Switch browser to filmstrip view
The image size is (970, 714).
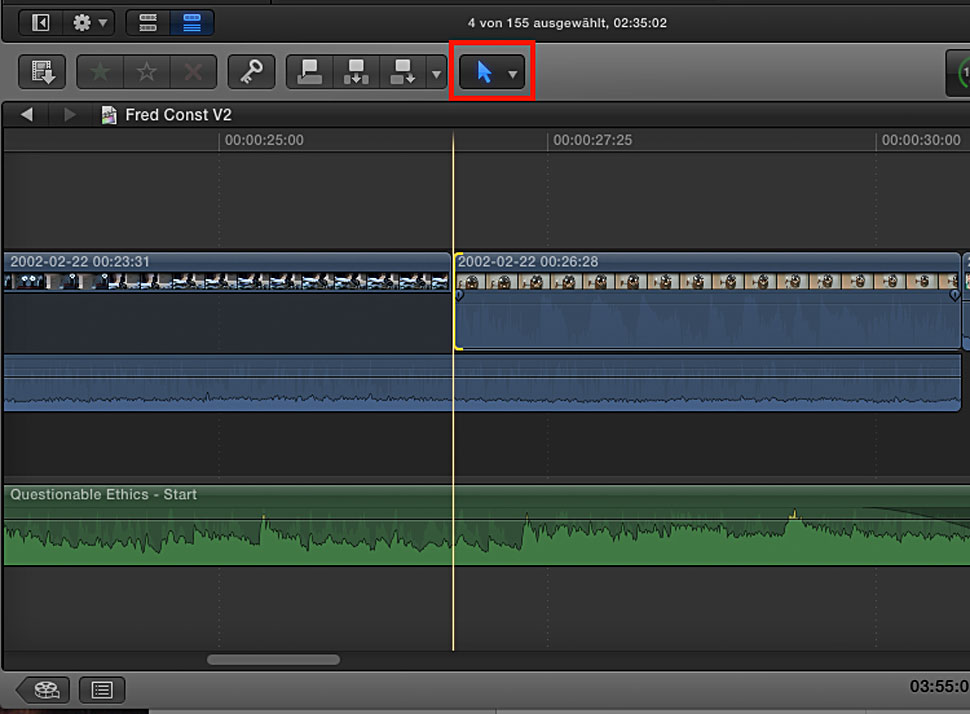pos(146,22)
